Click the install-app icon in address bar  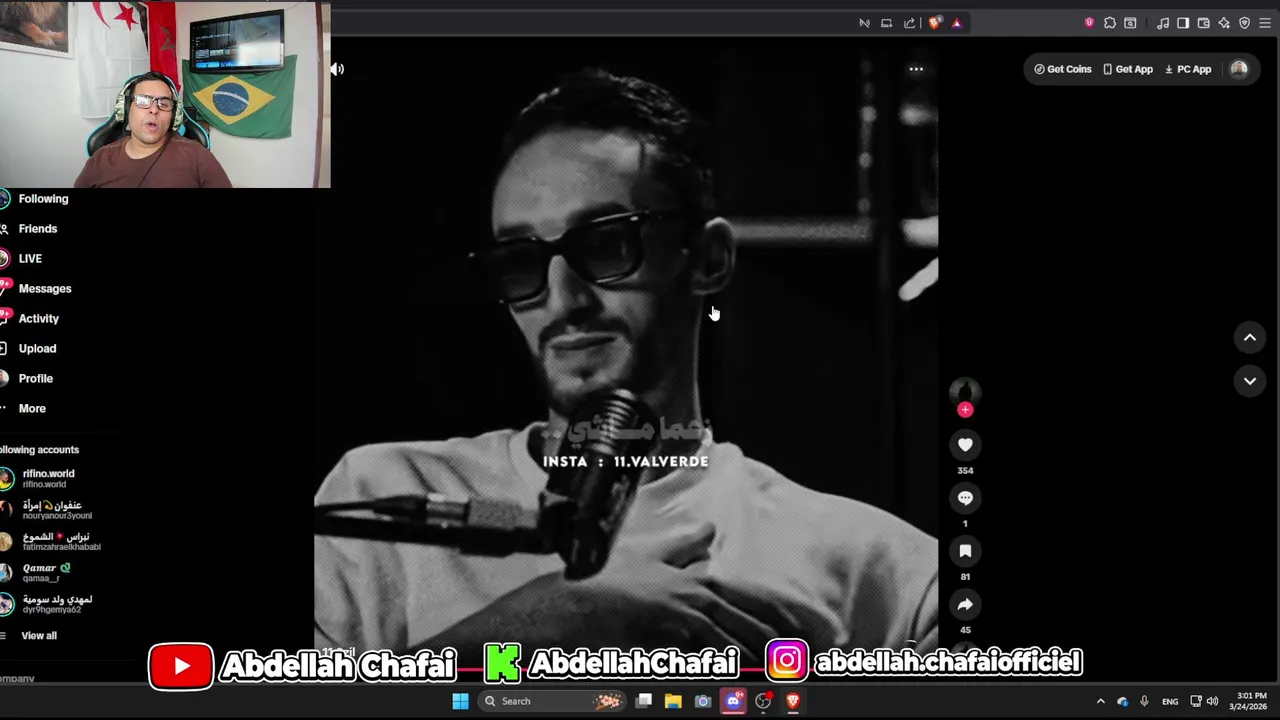pyautogui.click(x=886, y=23)
